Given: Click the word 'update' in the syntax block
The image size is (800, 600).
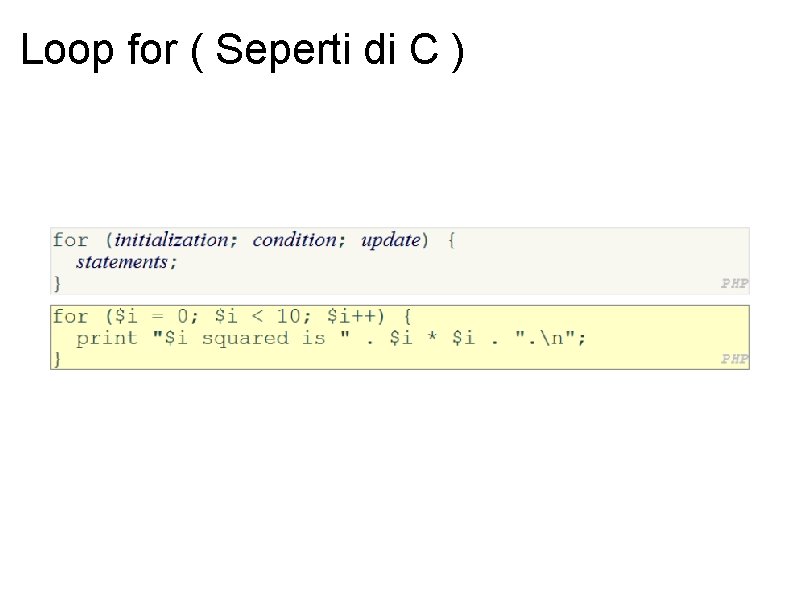Looking at the screenshot, I should pos(391,240).
